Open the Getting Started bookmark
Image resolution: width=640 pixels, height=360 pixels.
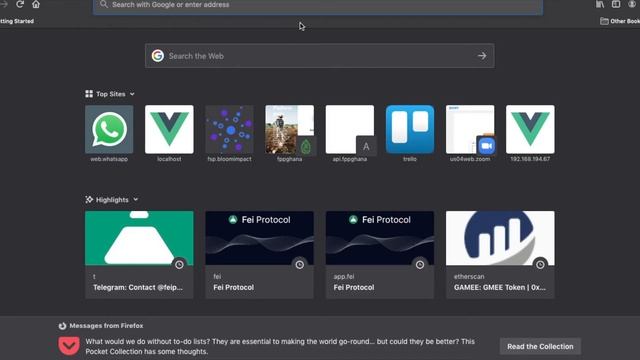click(17, 21)
